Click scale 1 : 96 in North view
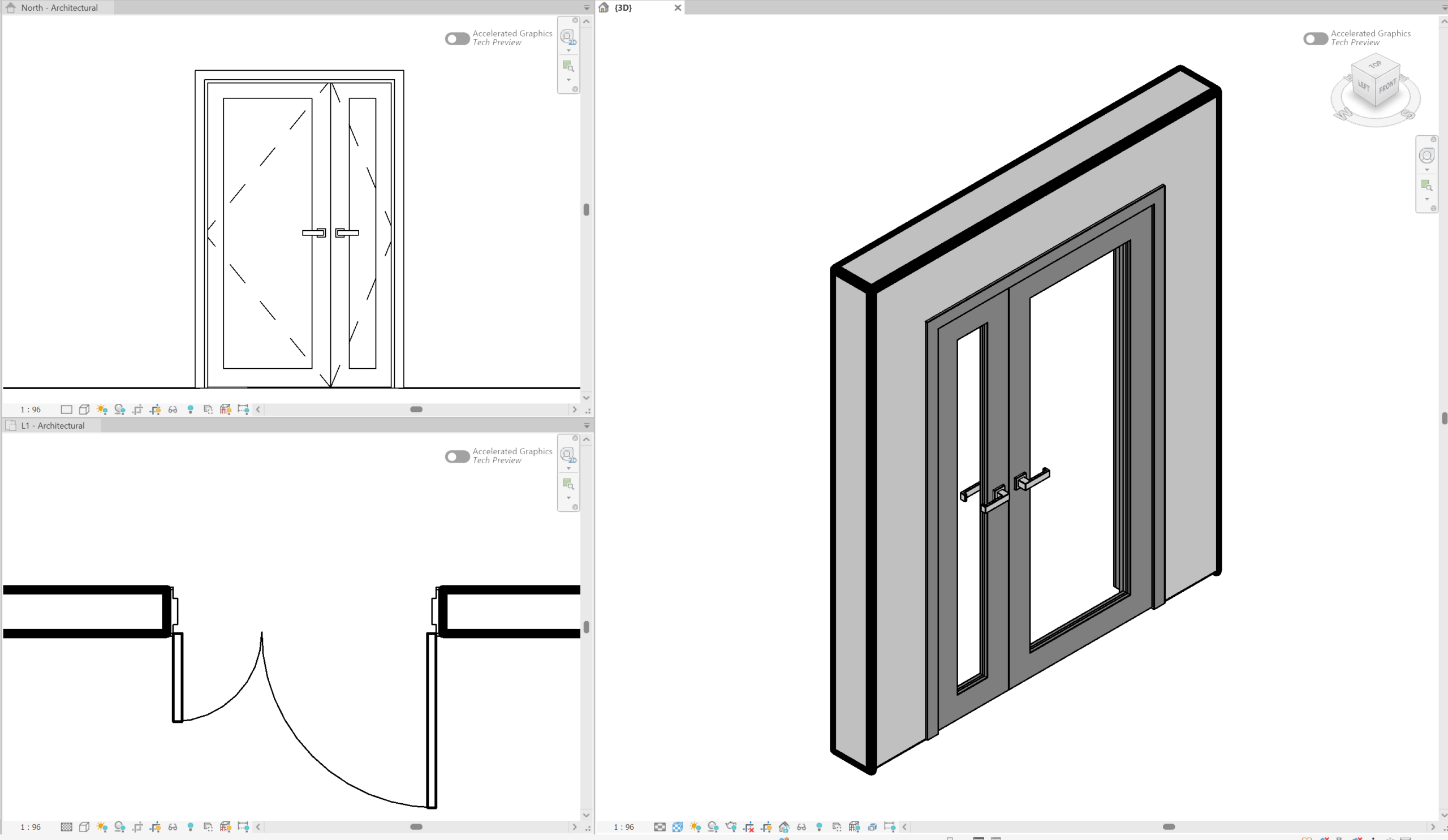This screenshot has height=840, width=1448. pos(31,410)
